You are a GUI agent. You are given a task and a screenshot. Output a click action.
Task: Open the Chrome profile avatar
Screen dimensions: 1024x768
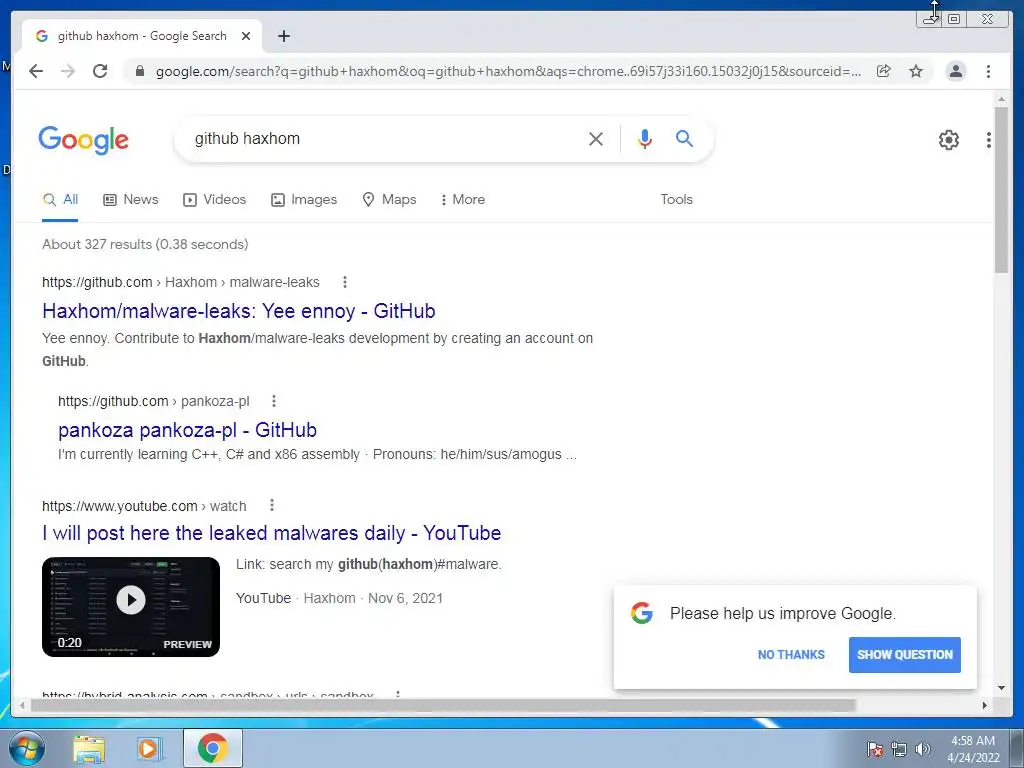955,71
